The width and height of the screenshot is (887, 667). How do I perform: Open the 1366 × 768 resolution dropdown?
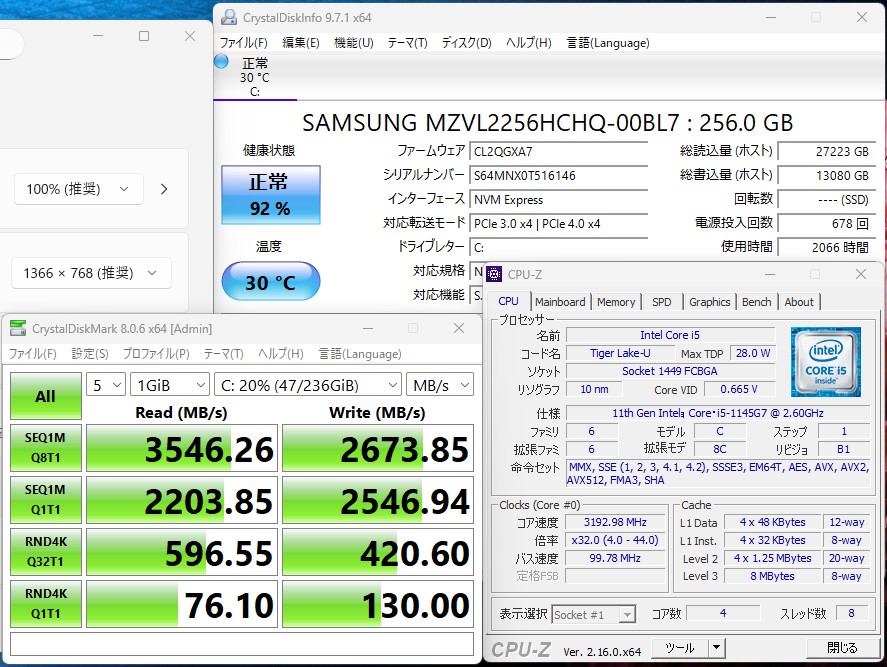91,273
